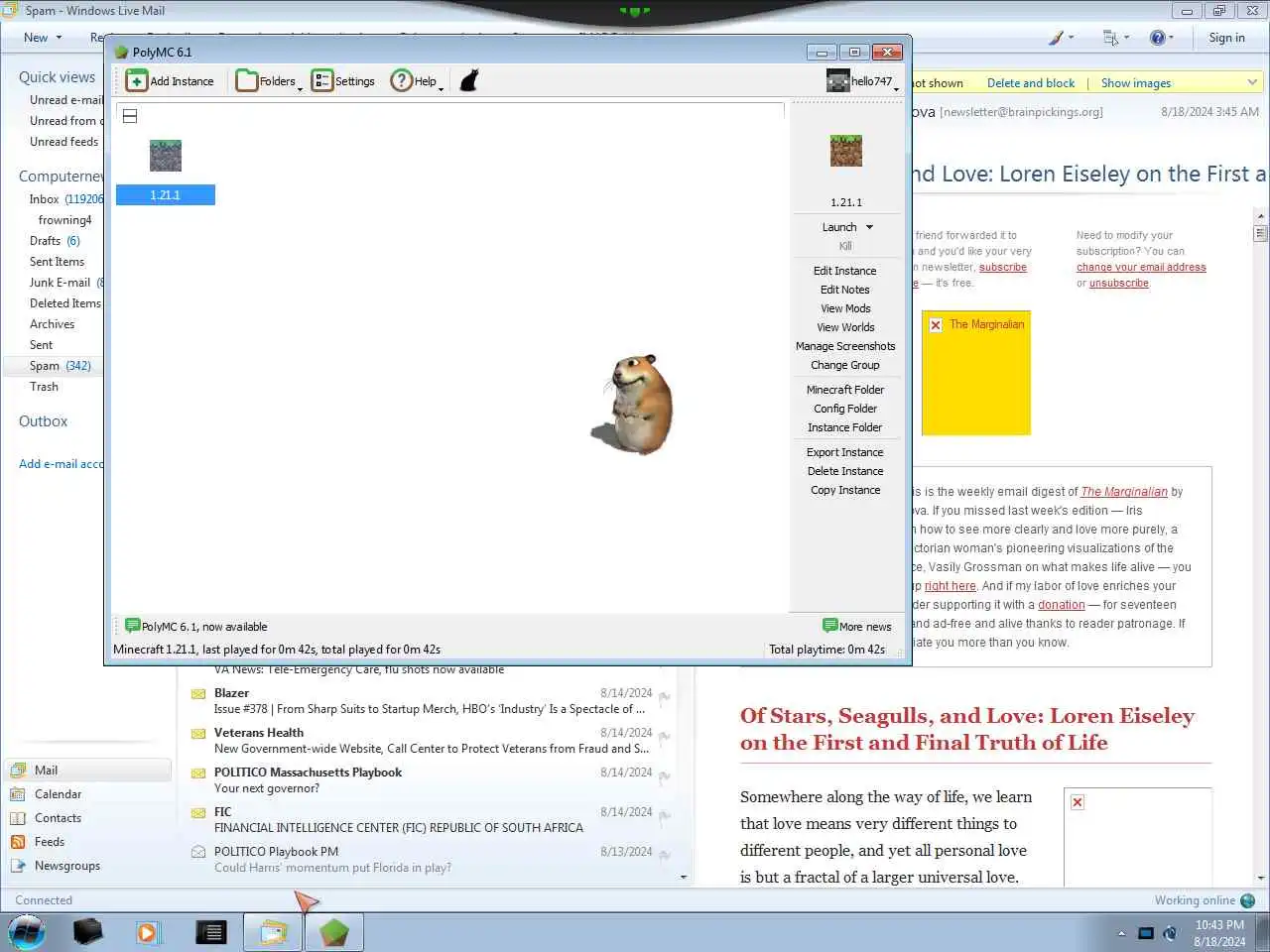Open the Blazer email from 8/14/2024
Image resolution: width=1270 pixels, height=952 pixels.
click(x=432, y=701)
